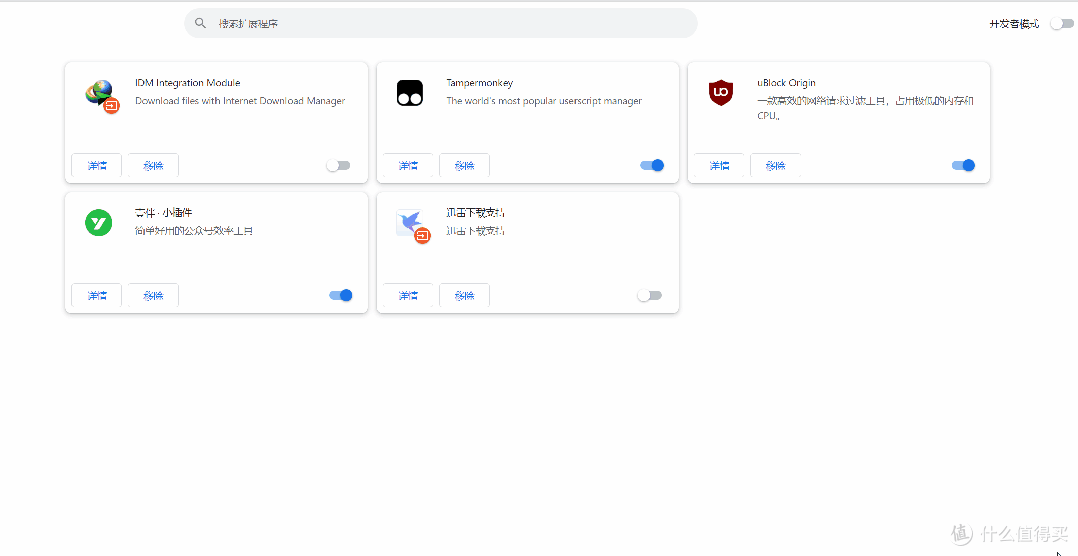Click the uBlock Origin Chinese description text
This screenshot has width=1078, height=556.
(x=866, y=108)
